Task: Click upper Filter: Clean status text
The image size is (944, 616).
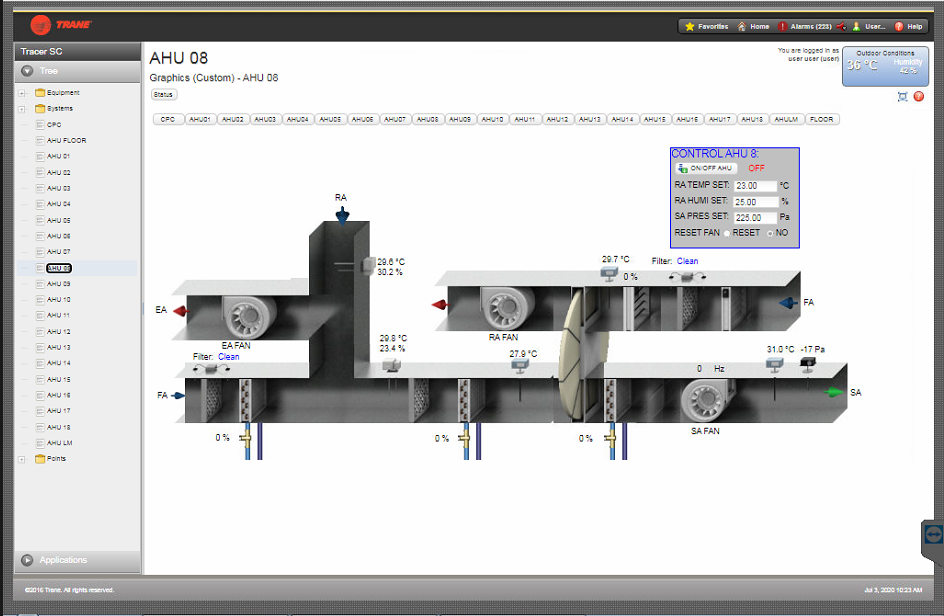Action: click(675, 261)
